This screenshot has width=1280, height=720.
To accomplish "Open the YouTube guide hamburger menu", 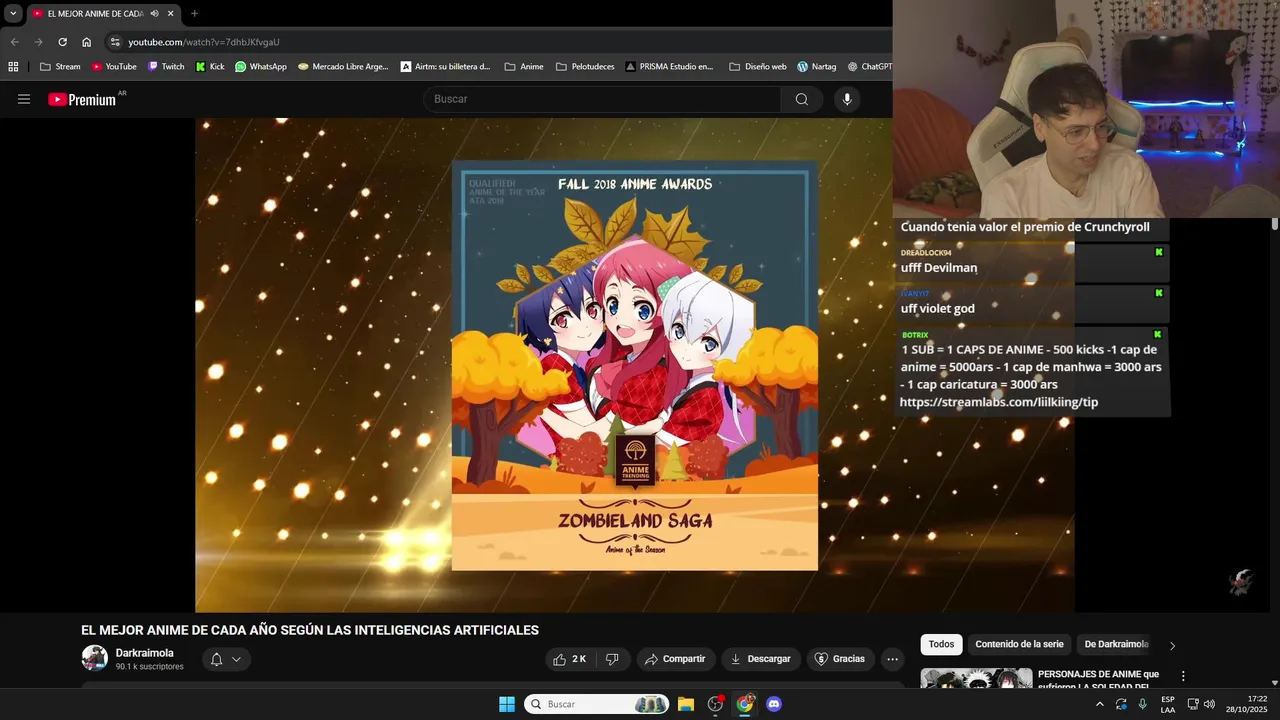I will [24, 99].
